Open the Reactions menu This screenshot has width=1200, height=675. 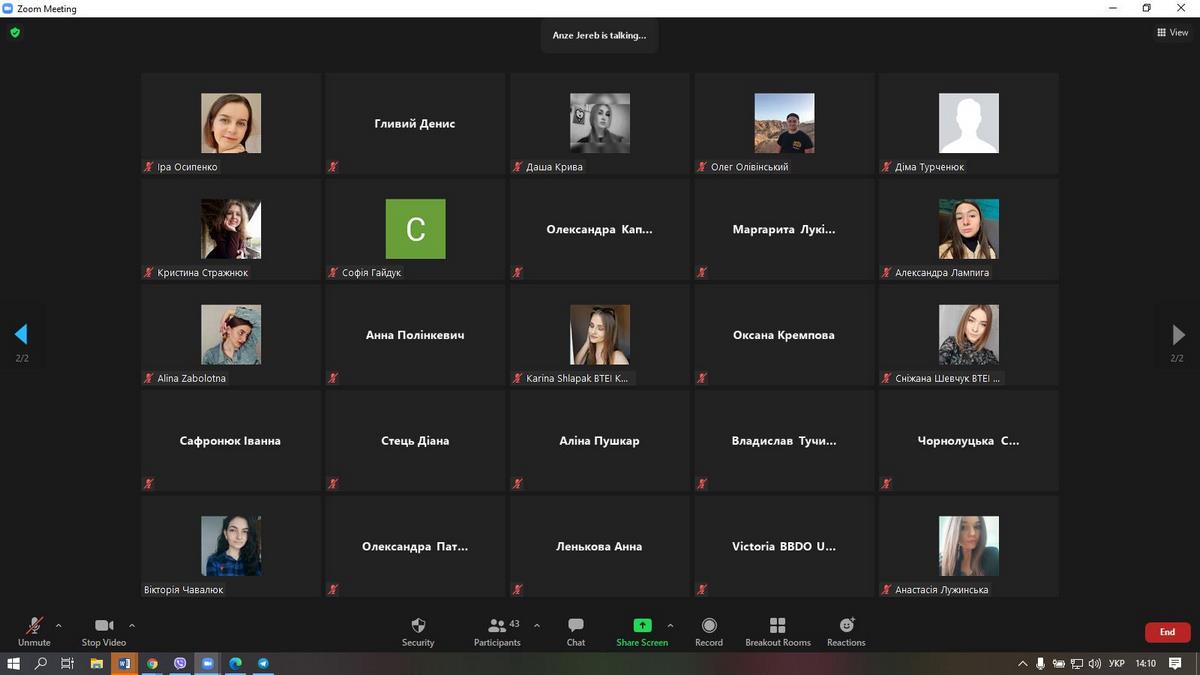pyautogui.click(x=846, y=631)
